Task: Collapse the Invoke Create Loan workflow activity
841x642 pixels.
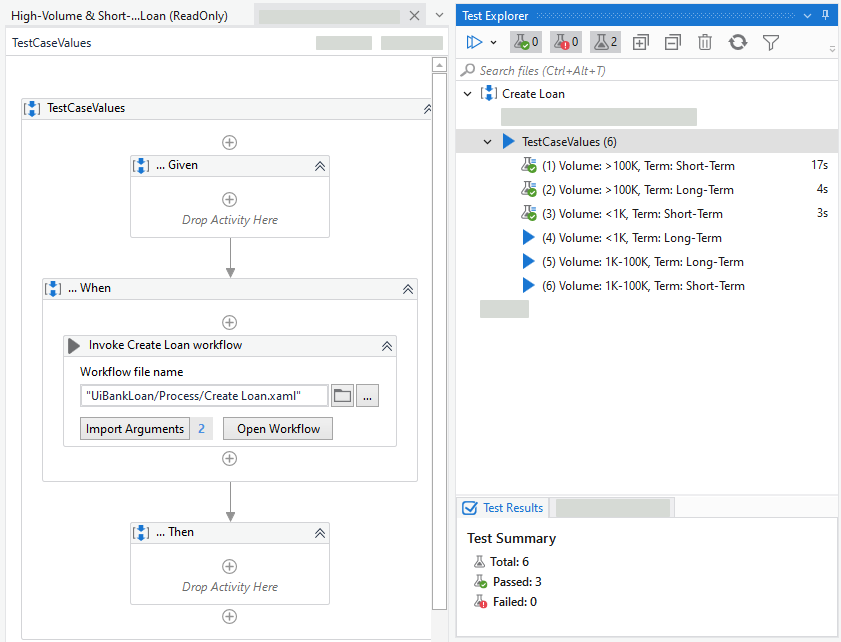Action: tap(387, 346)
